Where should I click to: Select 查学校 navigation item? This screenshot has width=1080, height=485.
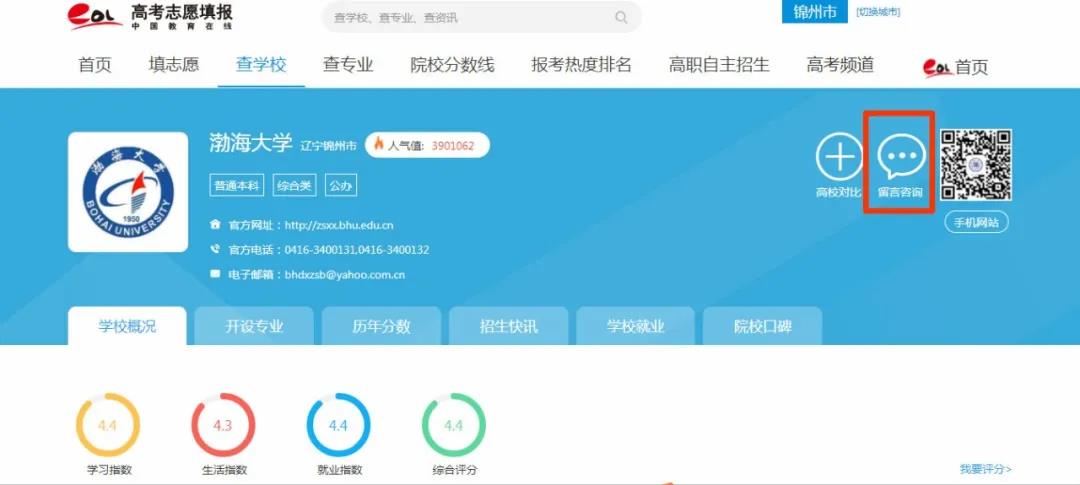(261, 65)
